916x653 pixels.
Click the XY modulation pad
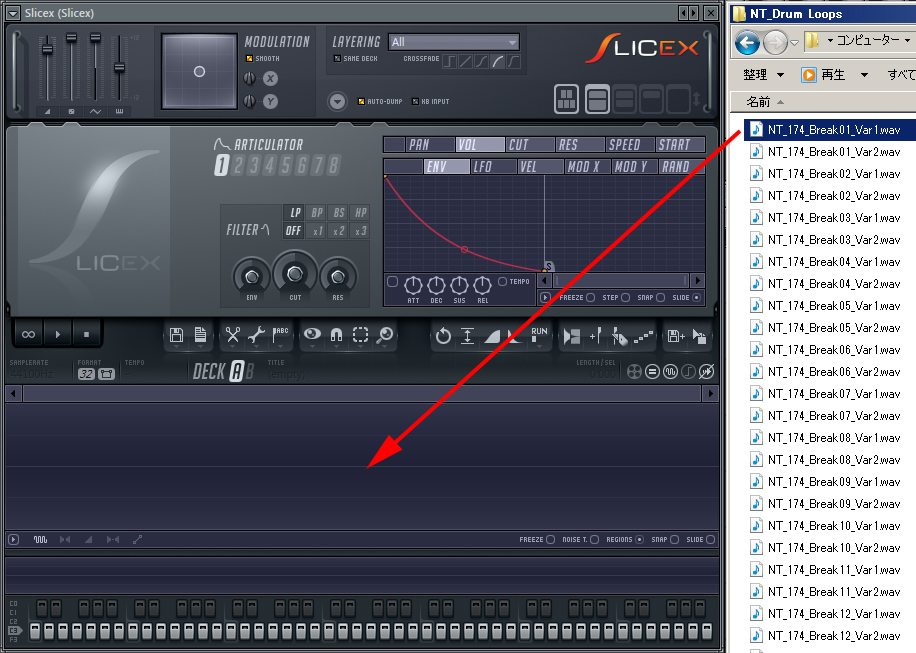199,71
